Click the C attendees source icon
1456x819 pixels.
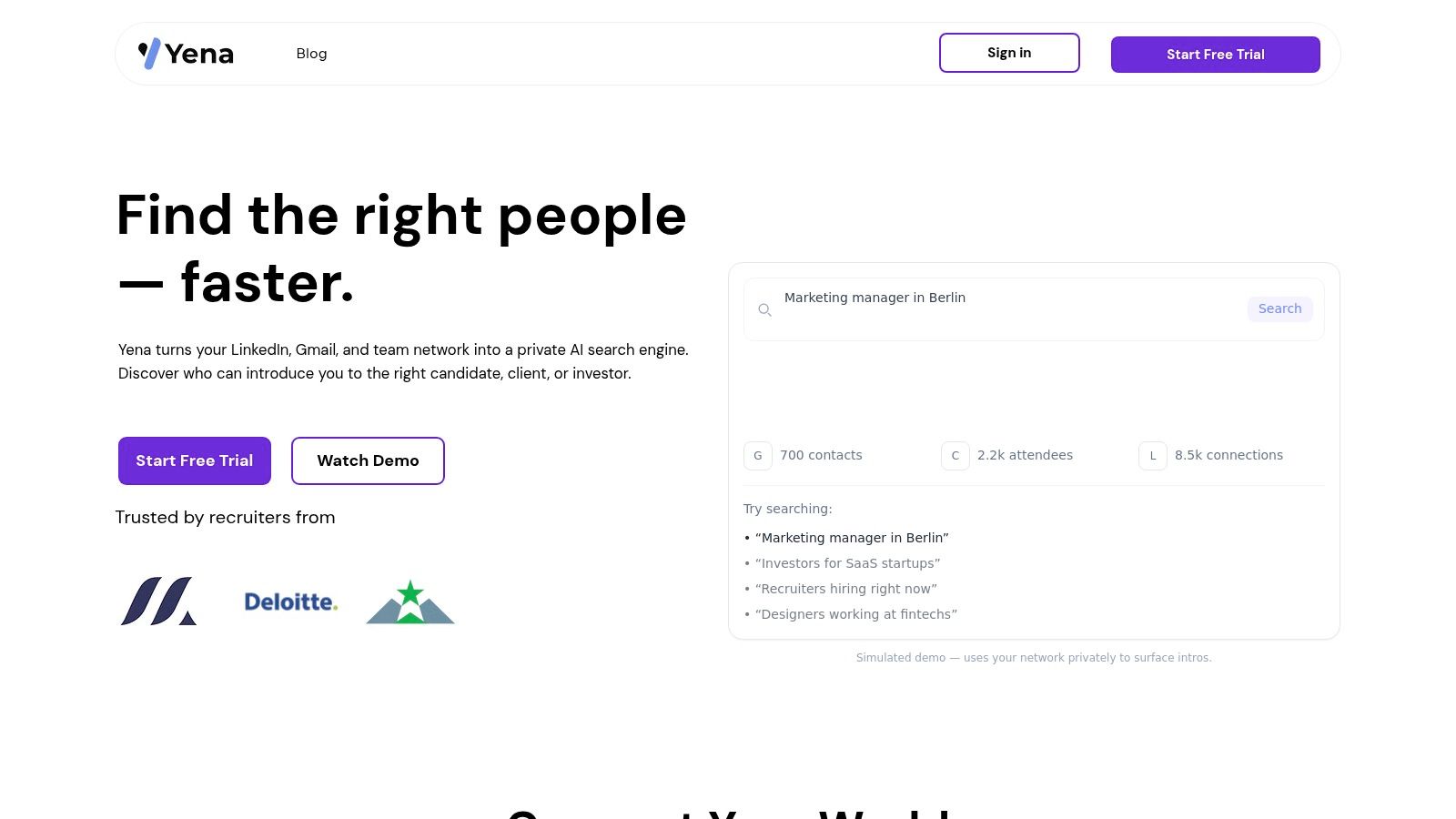955,455
